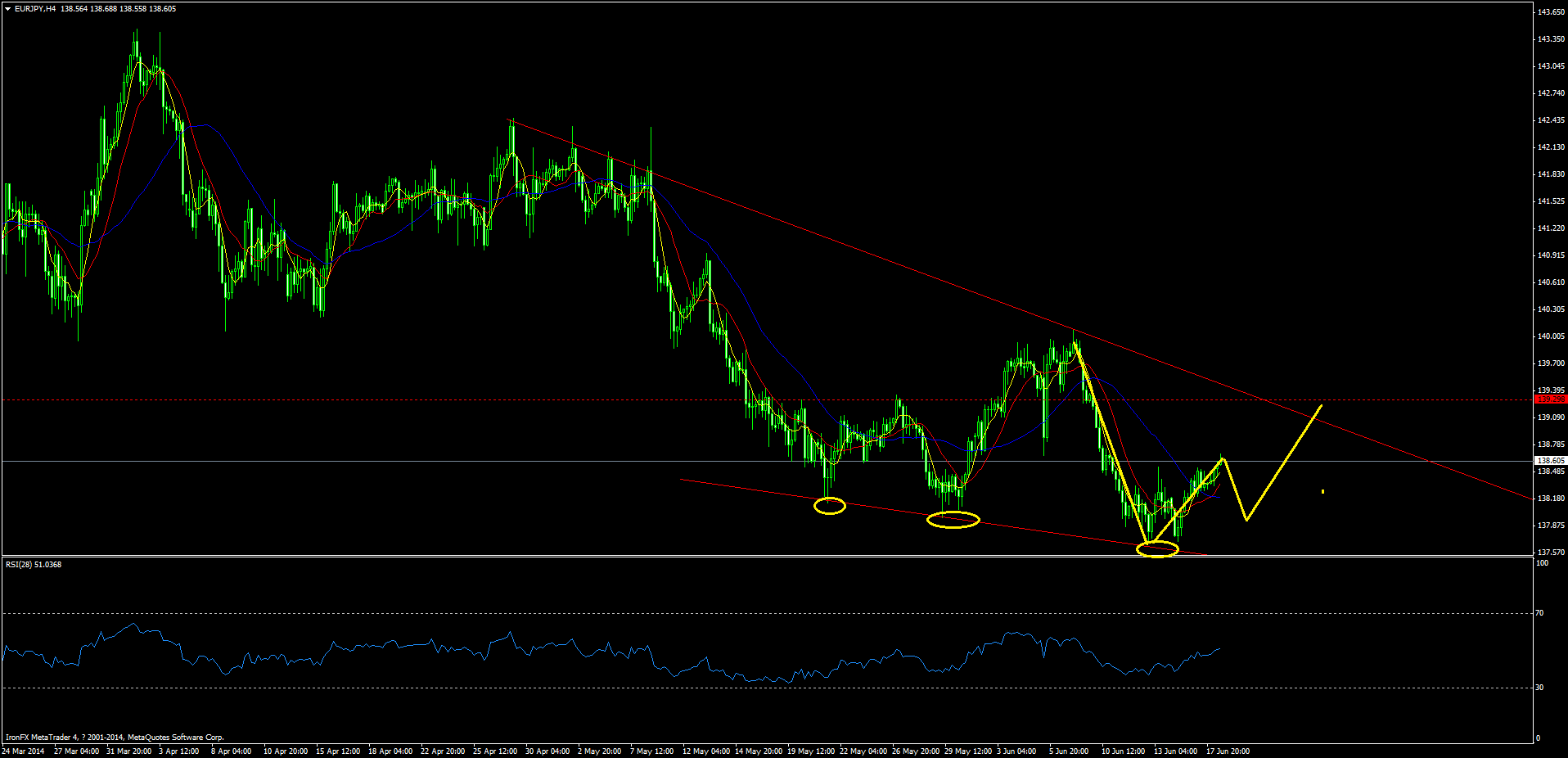The image size is (1568, 758).
Task: Click the 137.570 price scale label
Action: 1551,553
